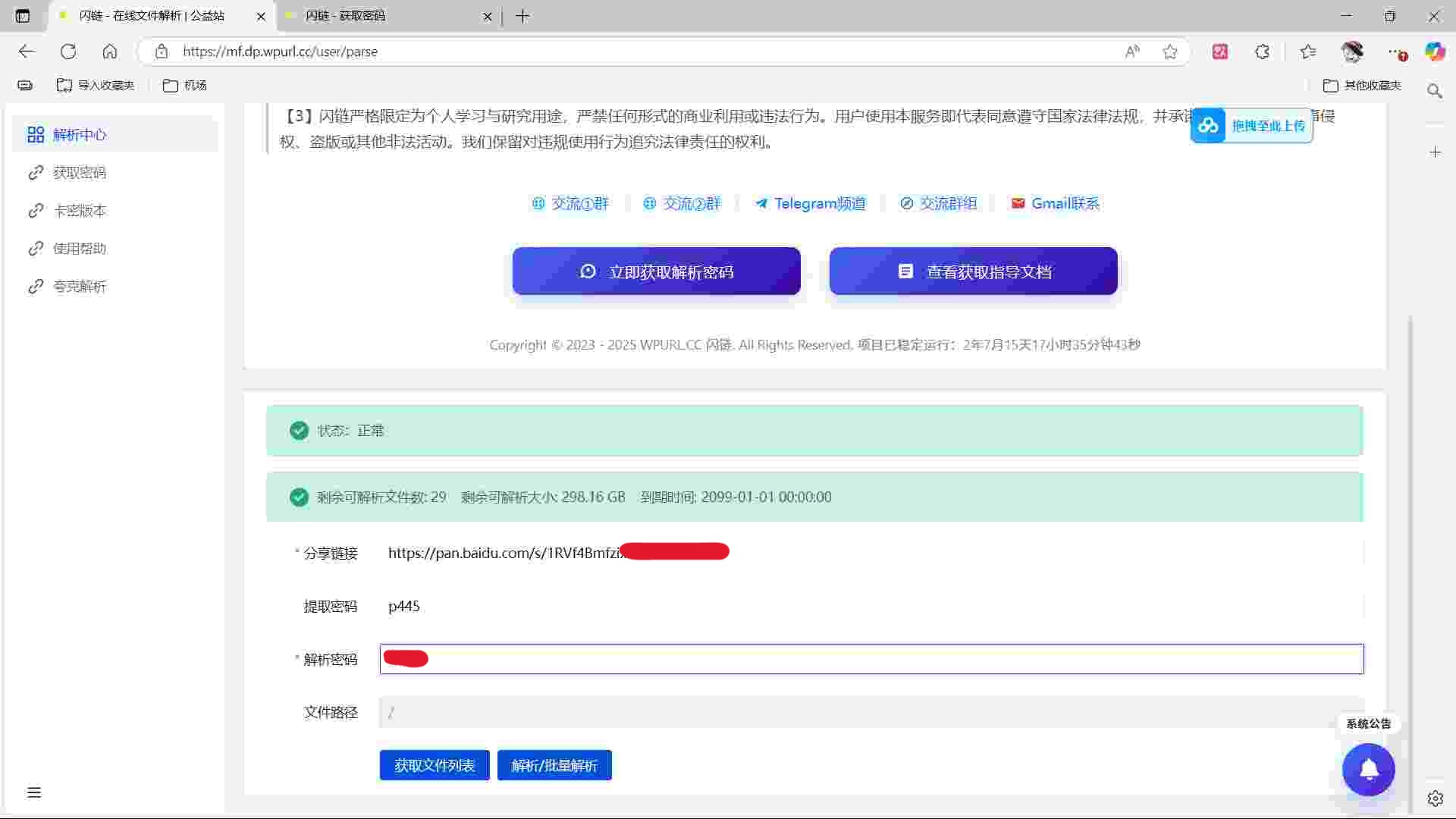1456x819 pixels.
Task: Open browser more-options ellipsis menu
Action: click(1395, 52)
